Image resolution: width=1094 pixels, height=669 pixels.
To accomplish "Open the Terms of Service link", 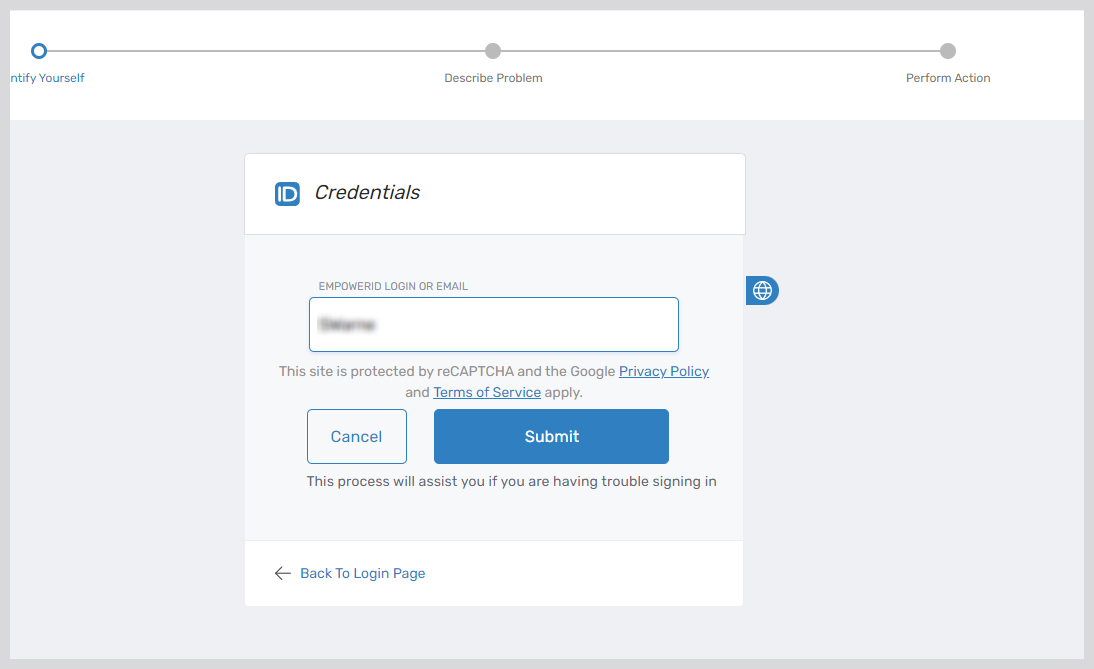I will [487, 392].
